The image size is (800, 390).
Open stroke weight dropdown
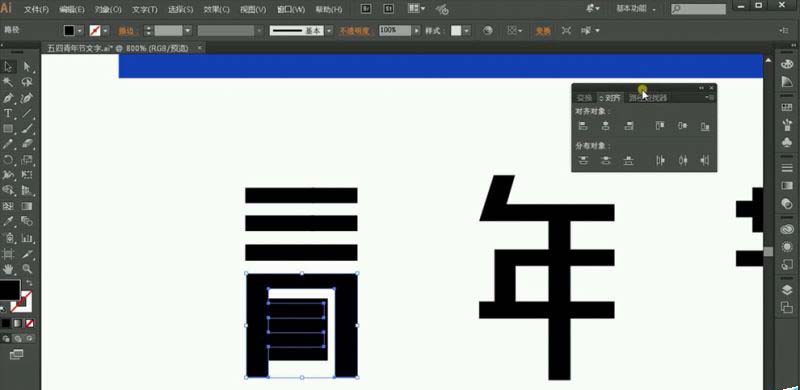pos(188,31)
